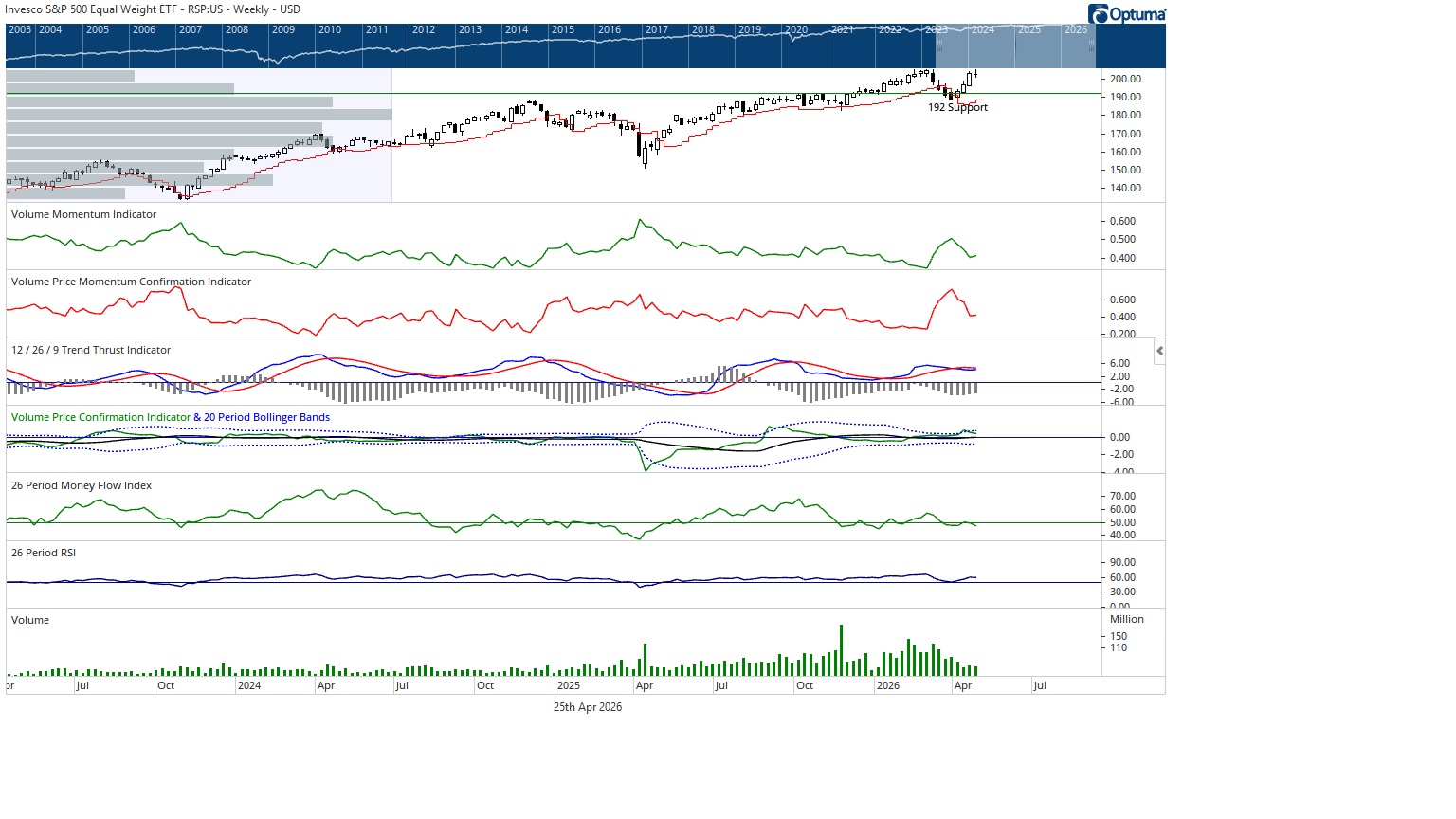Image resolution: width=1456 pixels, height=819 pixels.
Task: Select 2015 in the overview timeline
Action: point(563,30)
